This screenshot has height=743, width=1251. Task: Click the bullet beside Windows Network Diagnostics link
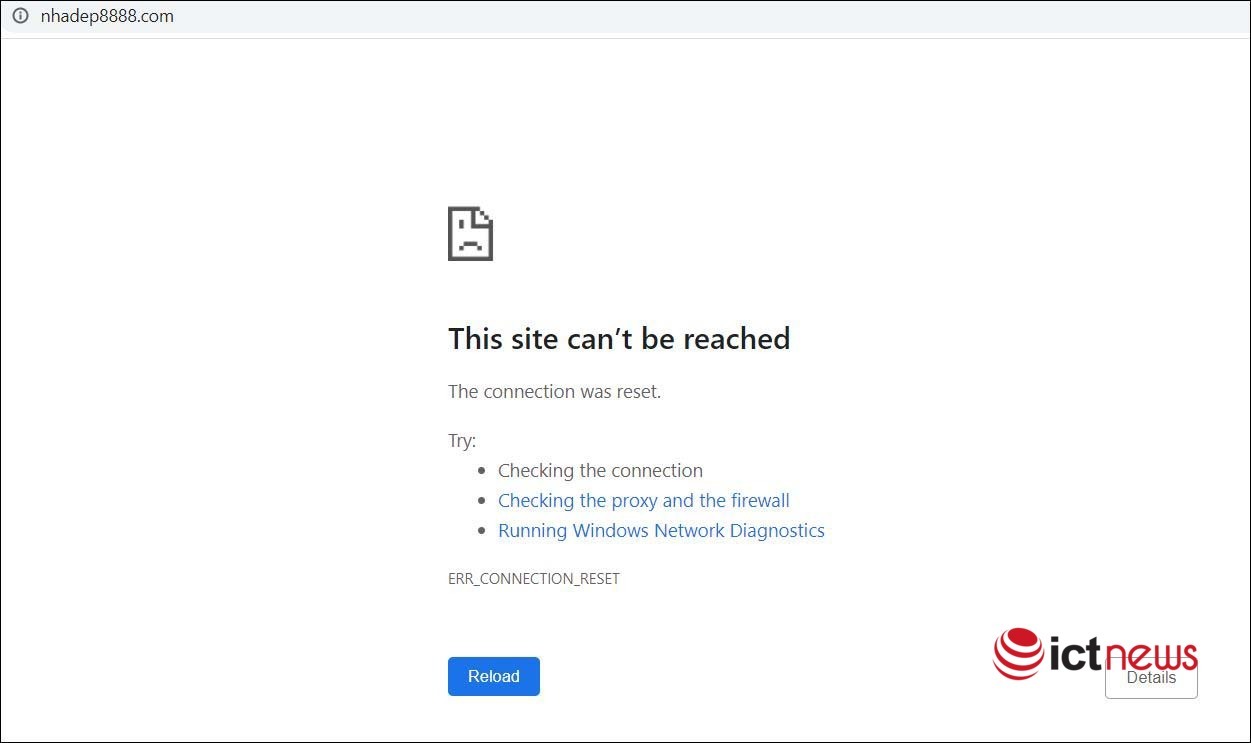(482, 531)
